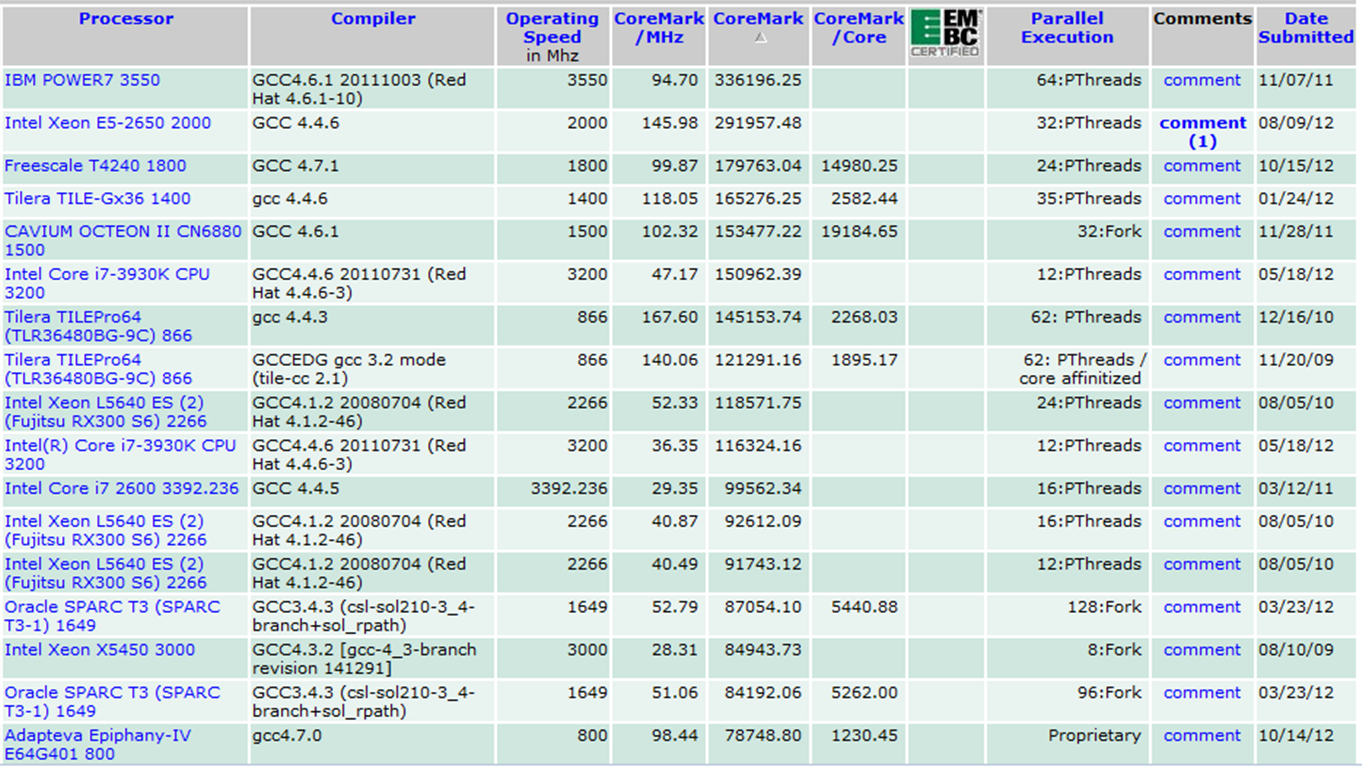Image resolution: width=1362 pixels, height=766 pixels.
Task: Sort by CoreMark/Core column header
Action: click(x=858, y=28)
